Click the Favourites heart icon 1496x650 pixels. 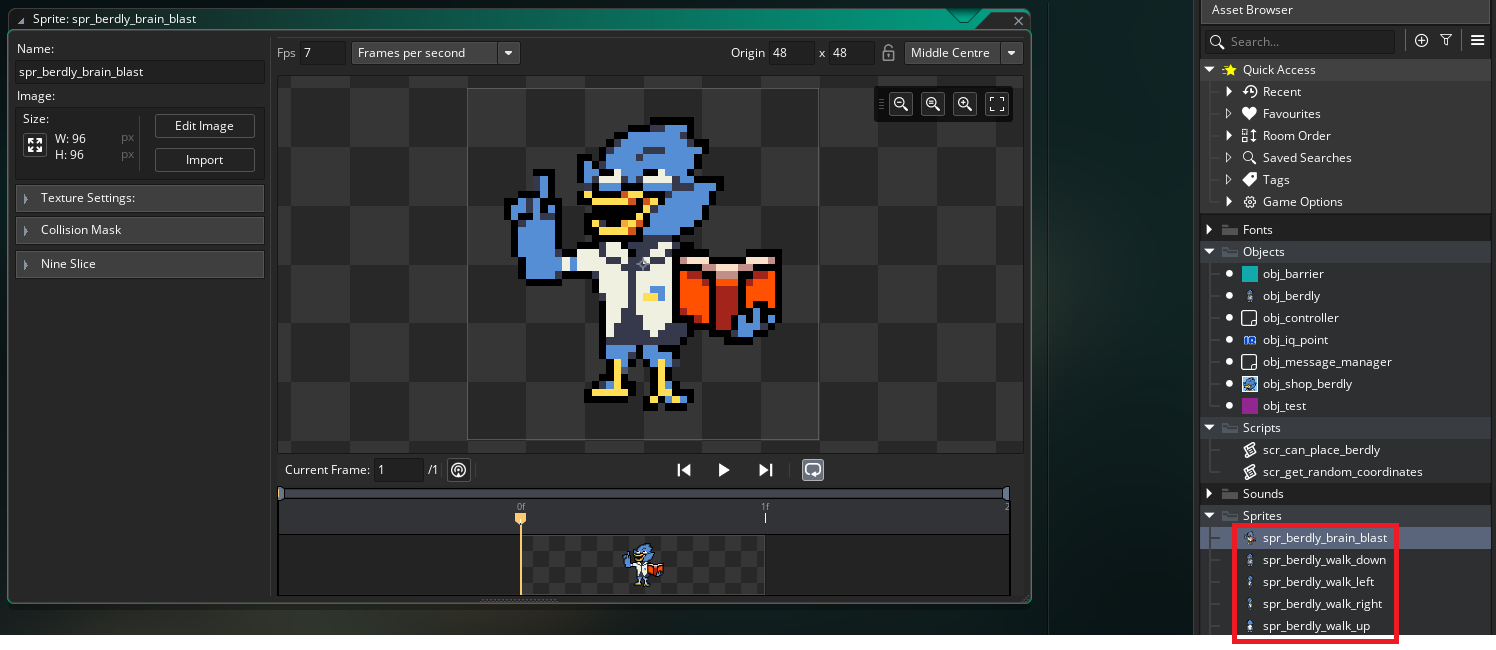(x=1250, y=114)
